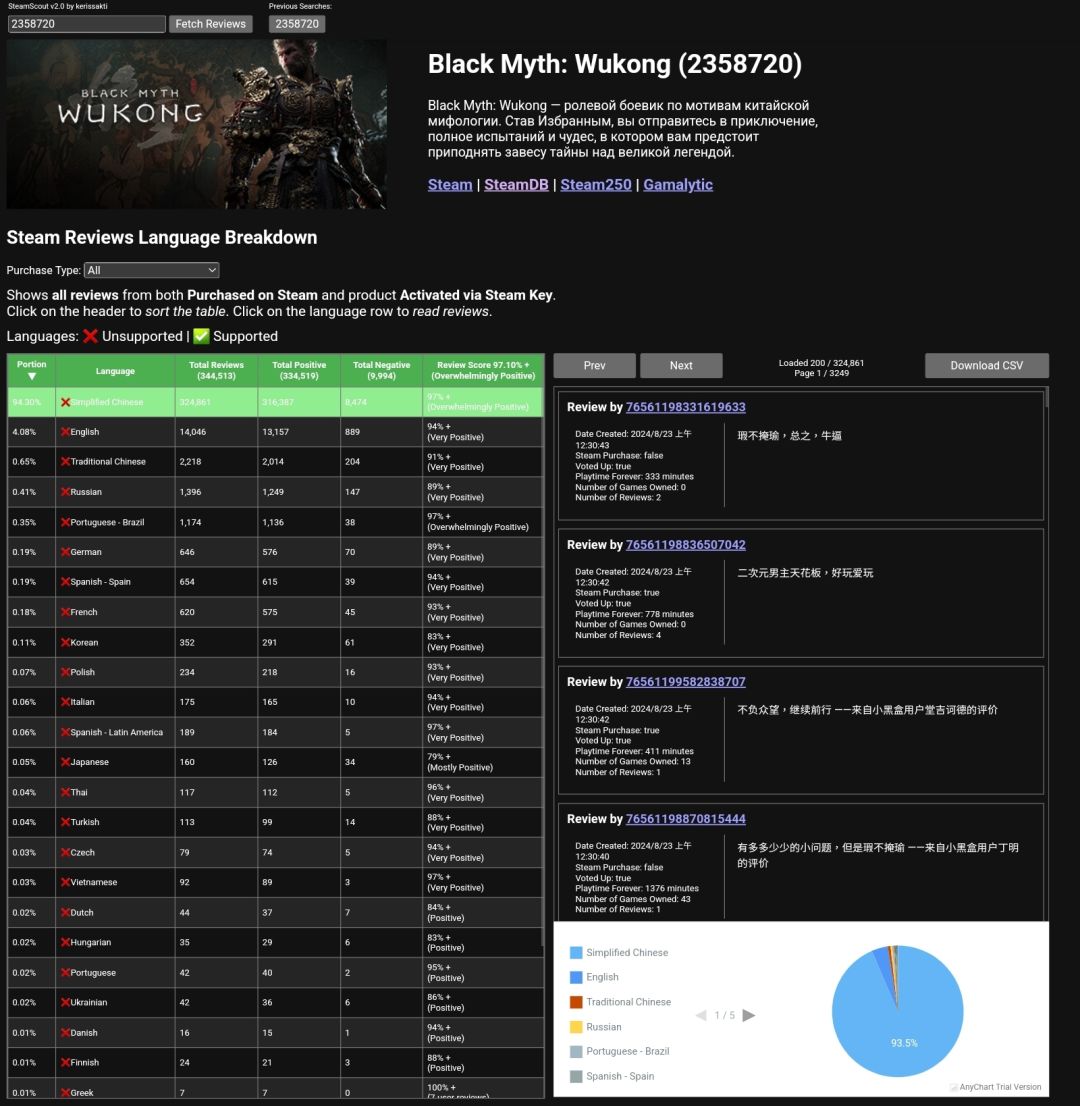Click red X icon beside Russian
Screen dimensions: 1080x1106
pyautogui.click(x=65, y=492)
